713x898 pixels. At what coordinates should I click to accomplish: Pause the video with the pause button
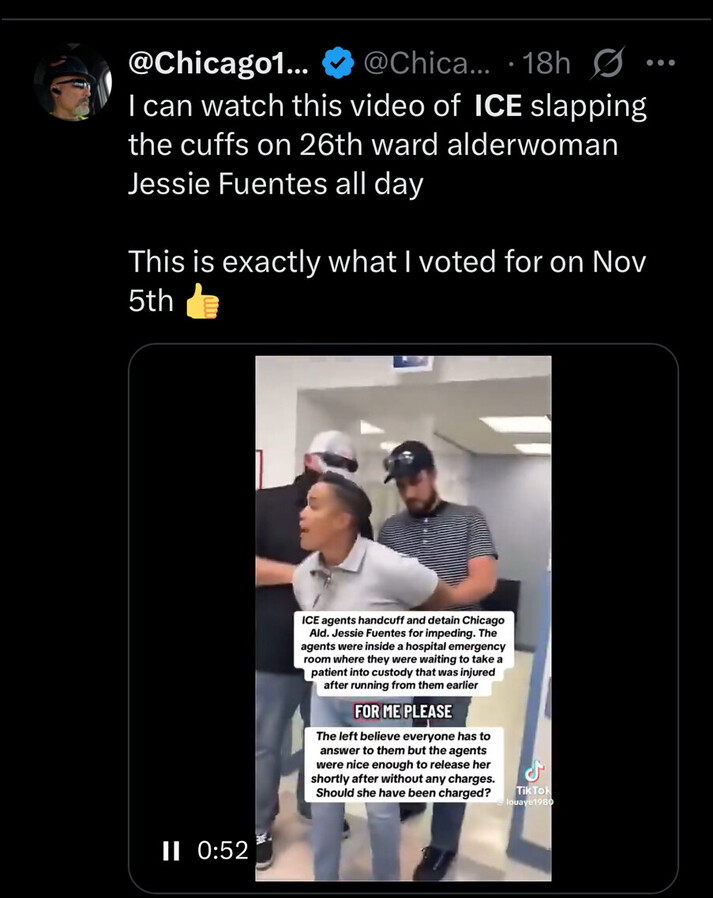click(171, 850)
